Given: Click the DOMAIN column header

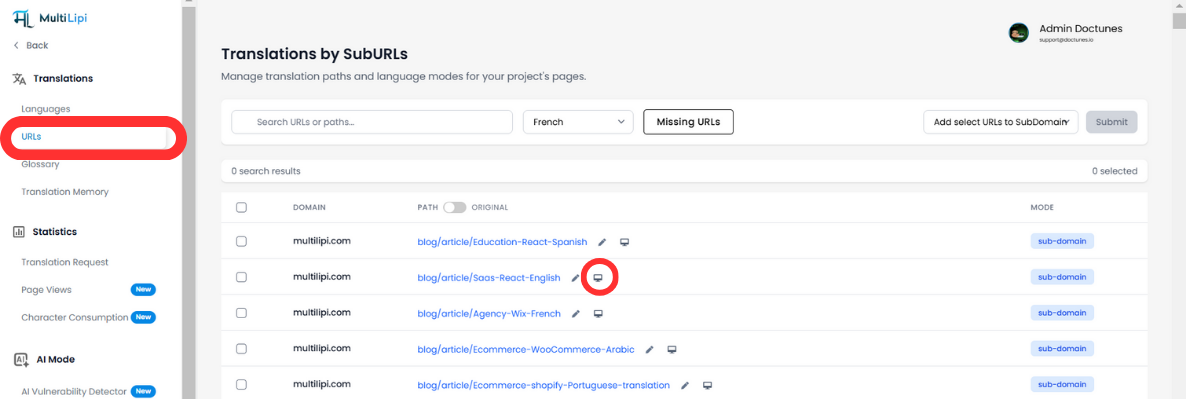Looking at the screenshot, I should (x=309, y=207).
